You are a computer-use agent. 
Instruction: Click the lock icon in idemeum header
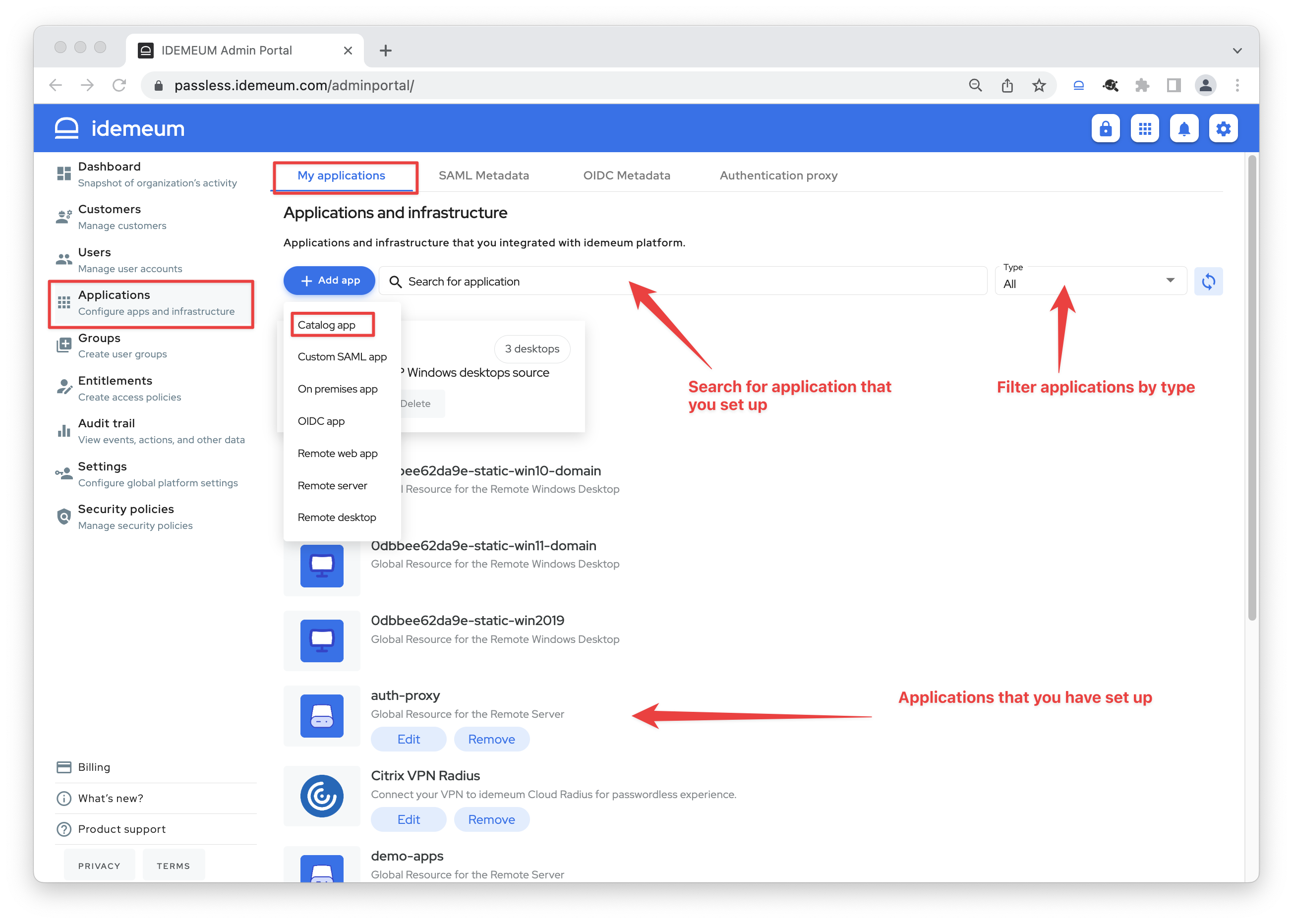click(x=1105, y=128)
